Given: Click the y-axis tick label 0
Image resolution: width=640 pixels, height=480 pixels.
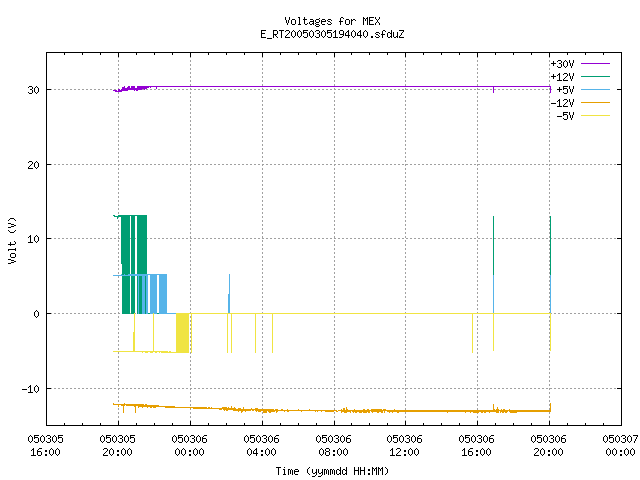Looking at the screenshot, I should pyautogui.click(x=36, y=314).
